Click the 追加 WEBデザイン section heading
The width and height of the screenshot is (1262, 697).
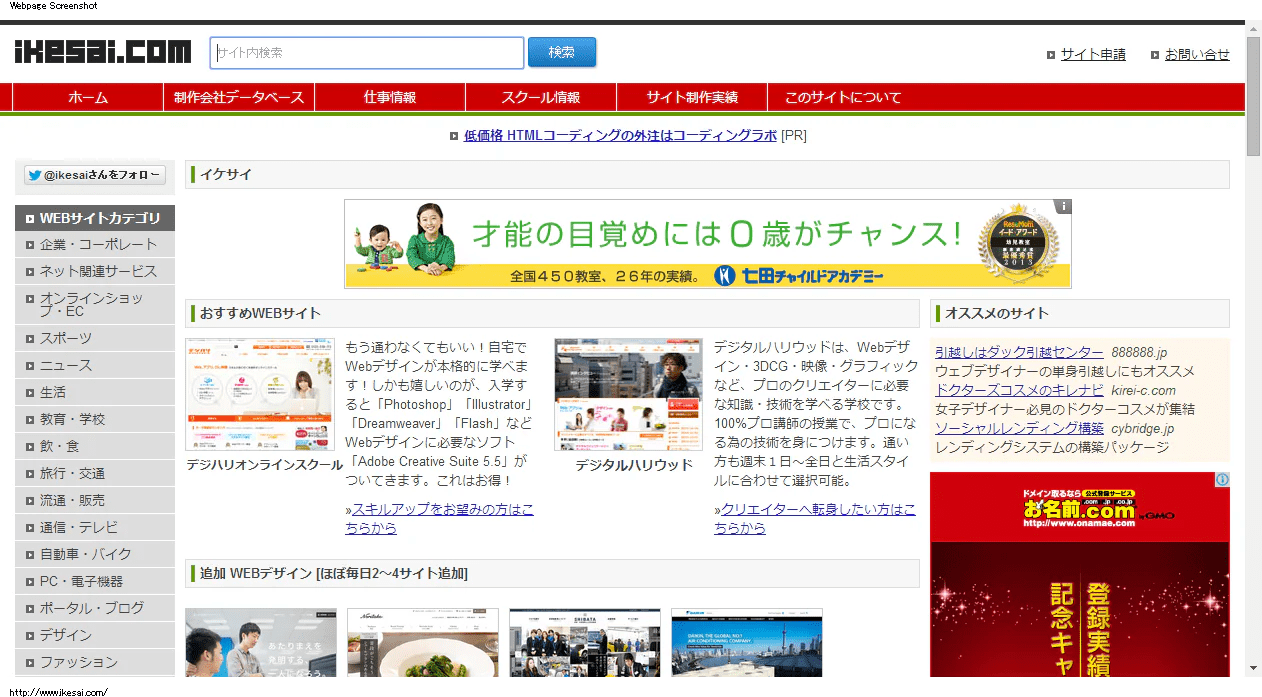tap(552, 573)
